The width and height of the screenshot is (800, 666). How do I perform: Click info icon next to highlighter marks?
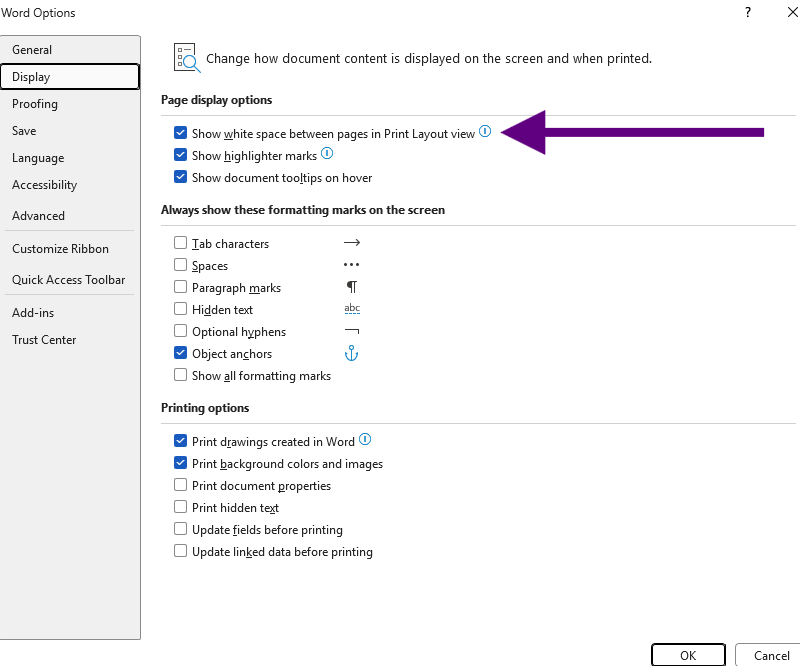click(x=327, y=154)
